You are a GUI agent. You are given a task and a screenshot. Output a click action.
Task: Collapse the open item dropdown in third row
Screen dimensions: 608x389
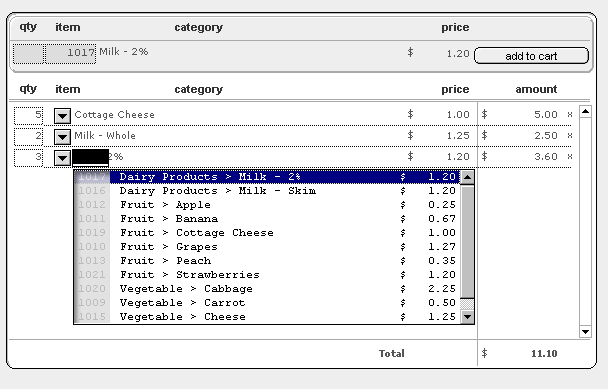pos(62,158)
